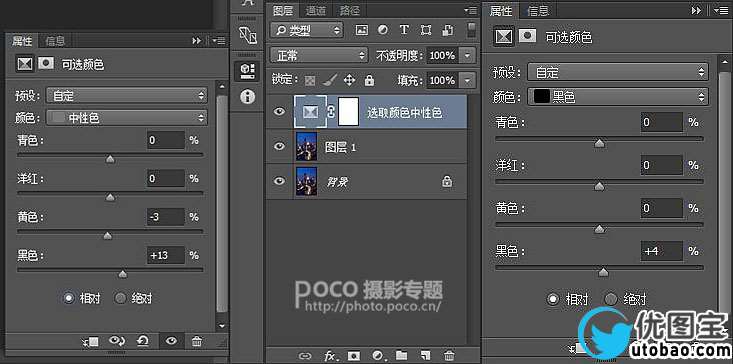733x364 pixels.
Task: Select mask icon in right Properties panel
Action: pos(527,36)
